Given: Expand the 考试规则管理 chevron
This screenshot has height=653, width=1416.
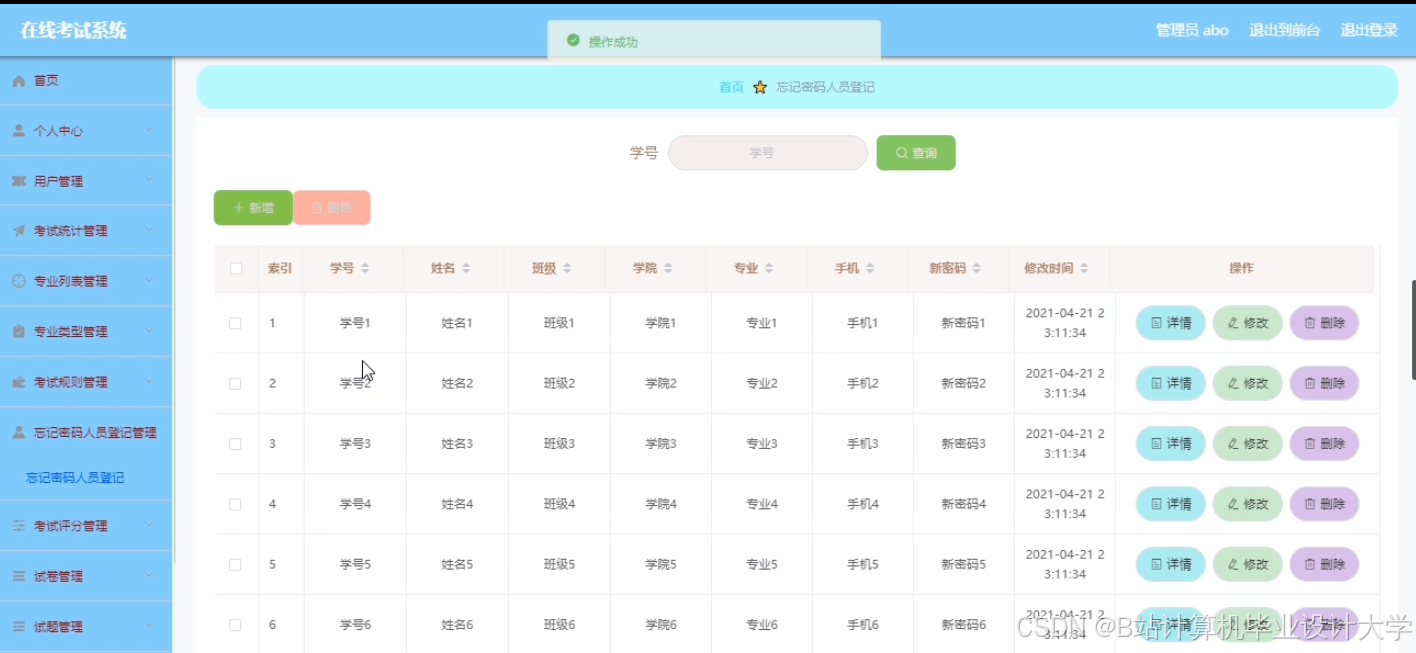Looking at the screenshot, I should pyautogui.click(x=149, y=381).
